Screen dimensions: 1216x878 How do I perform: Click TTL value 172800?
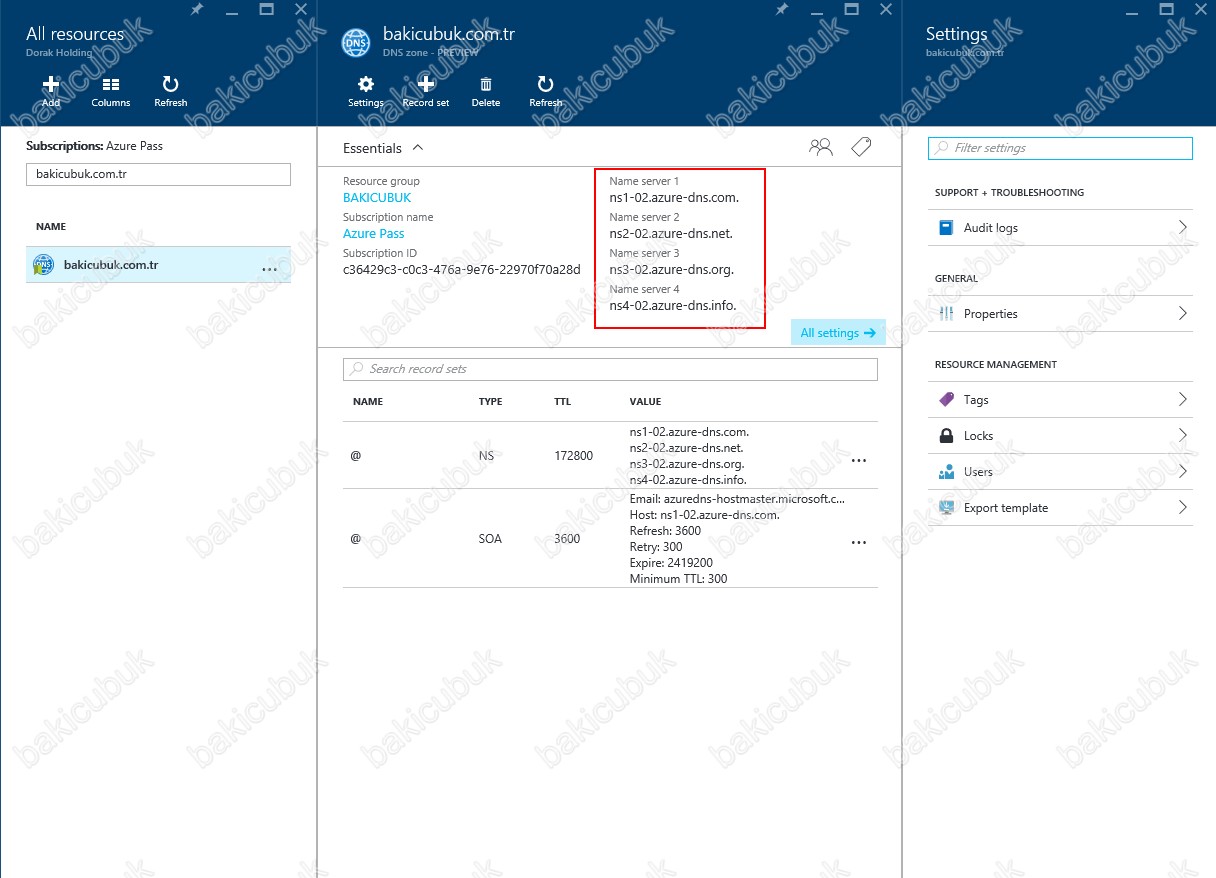point(573,456)
